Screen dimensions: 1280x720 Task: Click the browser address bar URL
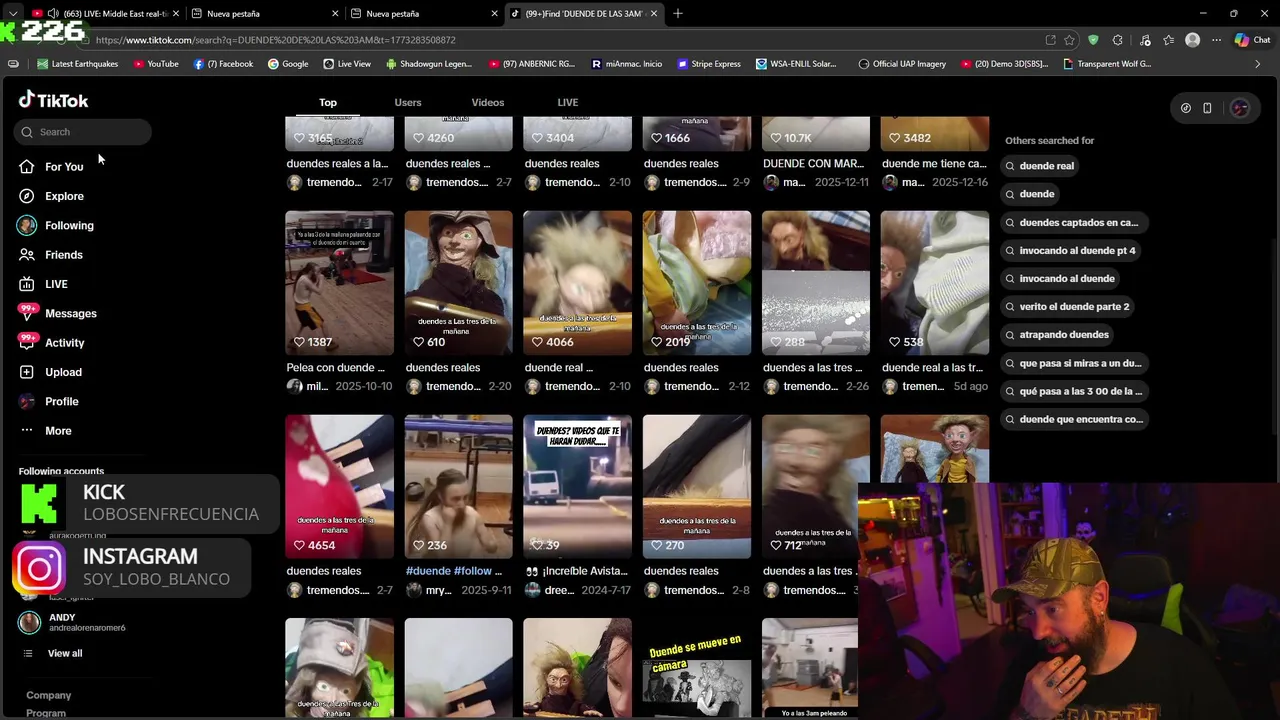[275, 40]
